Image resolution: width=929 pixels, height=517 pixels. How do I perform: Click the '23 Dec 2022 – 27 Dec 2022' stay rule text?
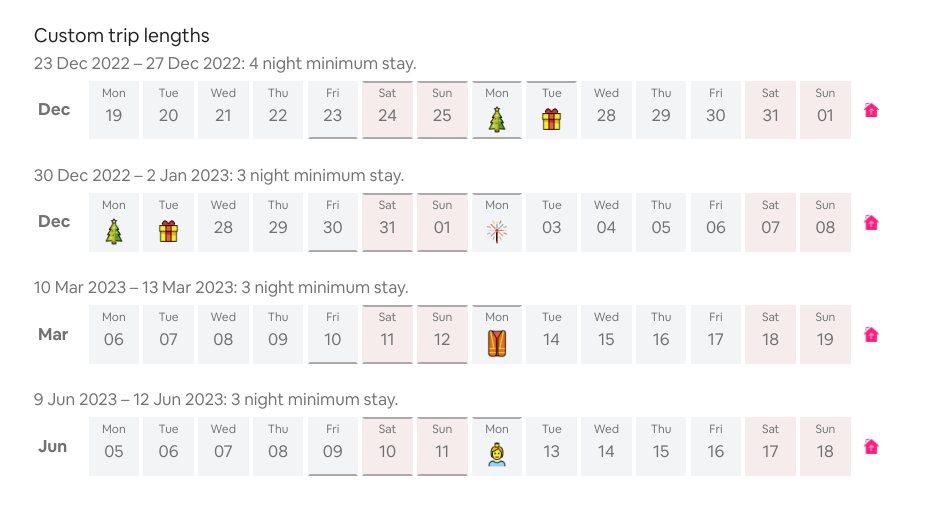click(x=137, y=63)
